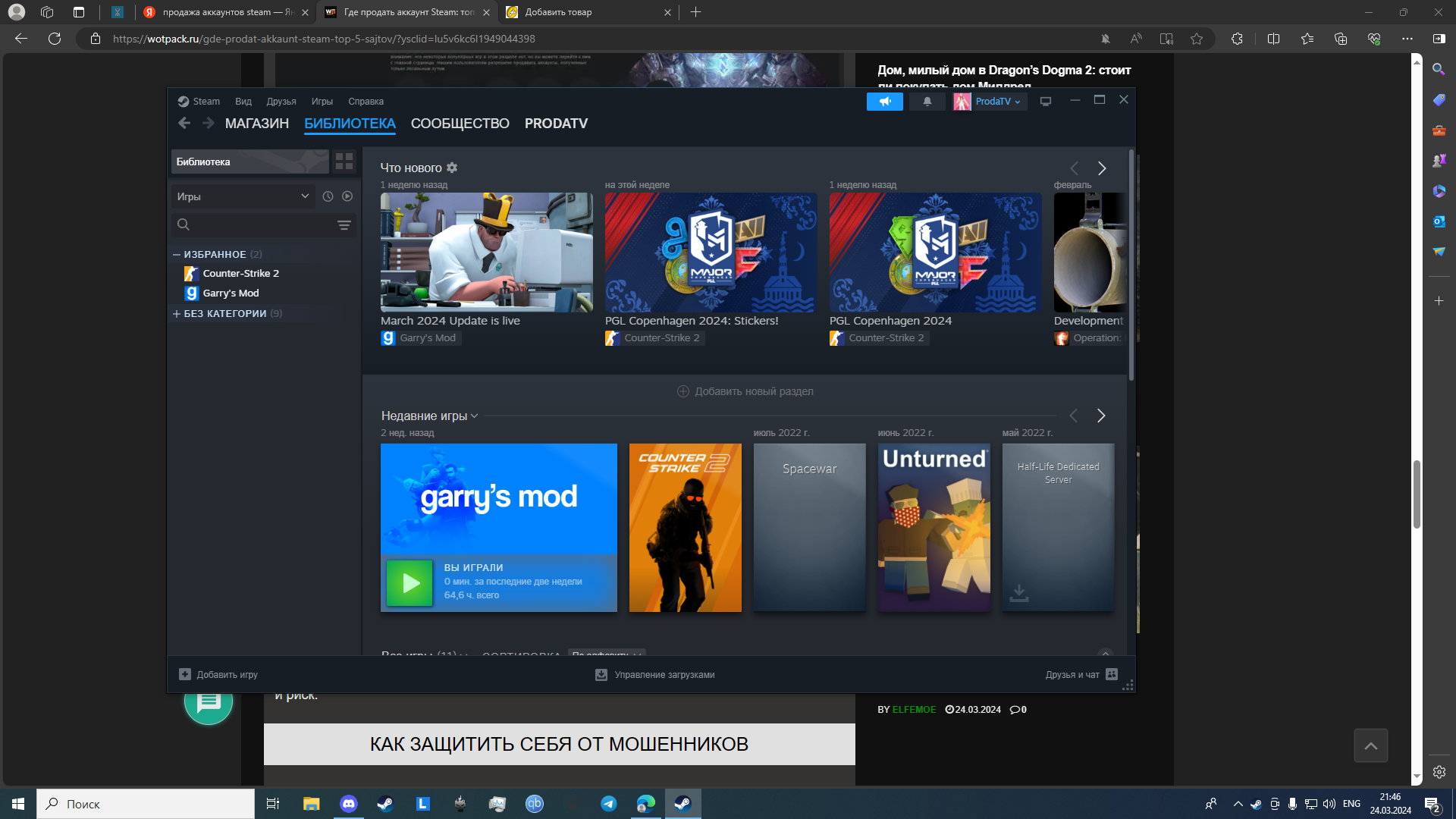Click scroll-to-top button on webpage
This screenshot has height=819, width=1456.
point(1371,745)
